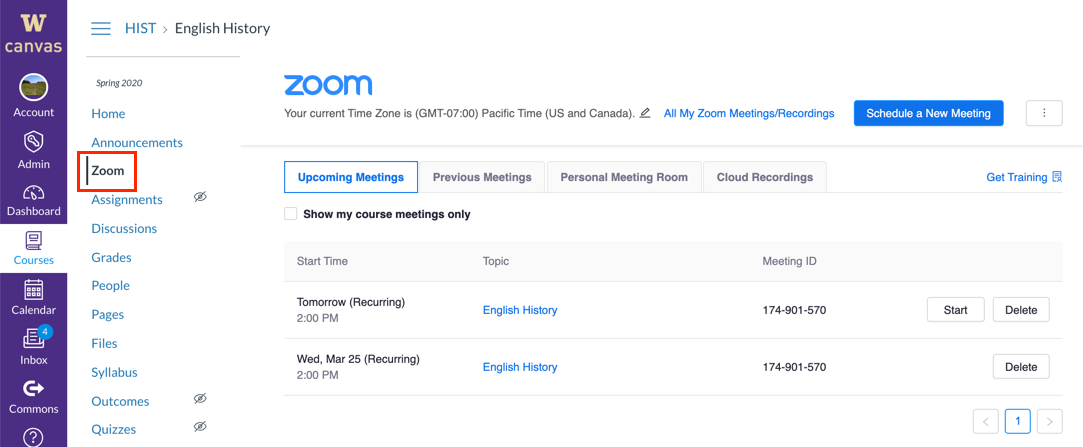Open Syllabus in course navigation
1083x447 pixels.
pos(115,372)
